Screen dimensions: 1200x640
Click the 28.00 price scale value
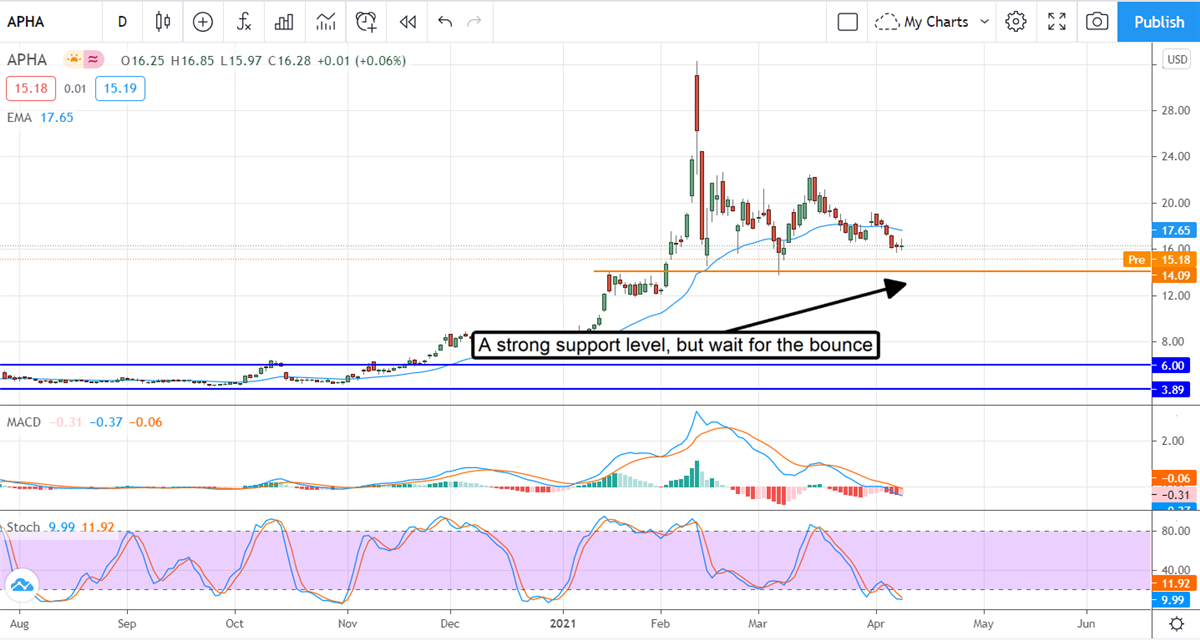coord(1177,111)
